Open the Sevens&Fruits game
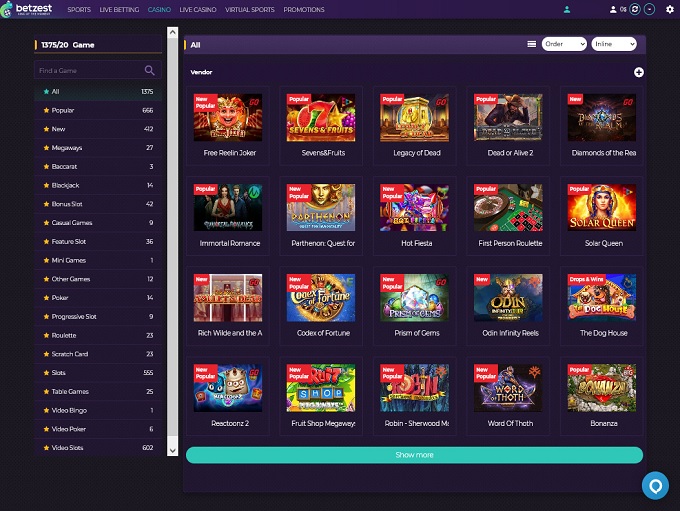Viewport: 680px width, 511px height. 321,125
